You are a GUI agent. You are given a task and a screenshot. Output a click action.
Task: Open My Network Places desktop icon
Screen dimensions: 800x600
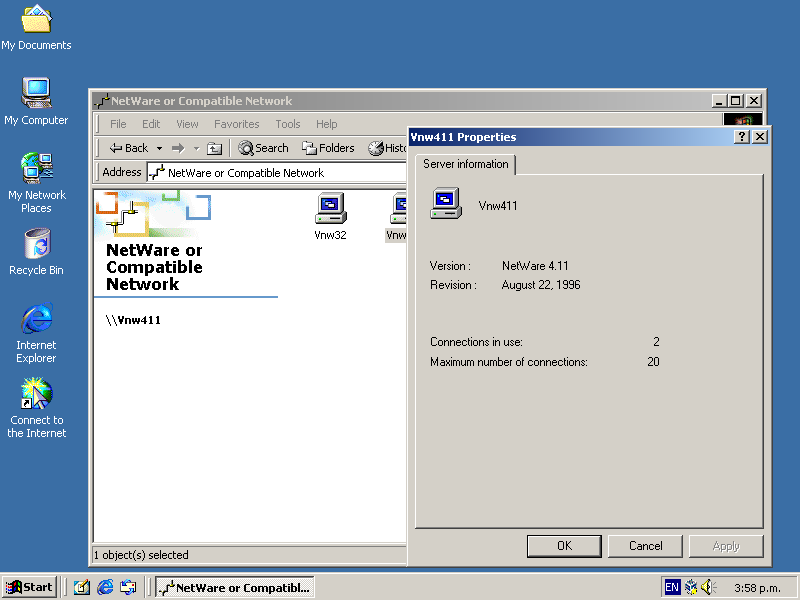click(37, 182)
